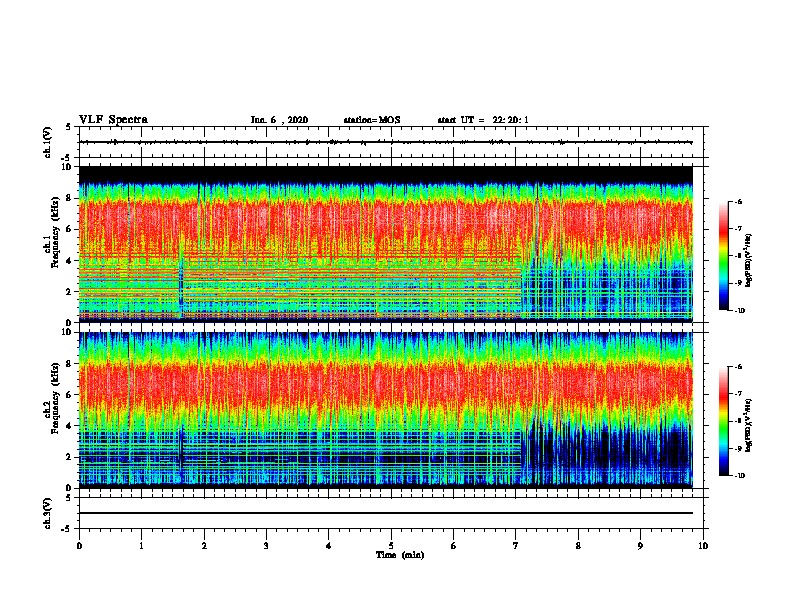The width and height of the screenshot is (792, 612).
Task: Select the ch.2 "Frequency (kHz)" axis label
Action: pos(55,398)
